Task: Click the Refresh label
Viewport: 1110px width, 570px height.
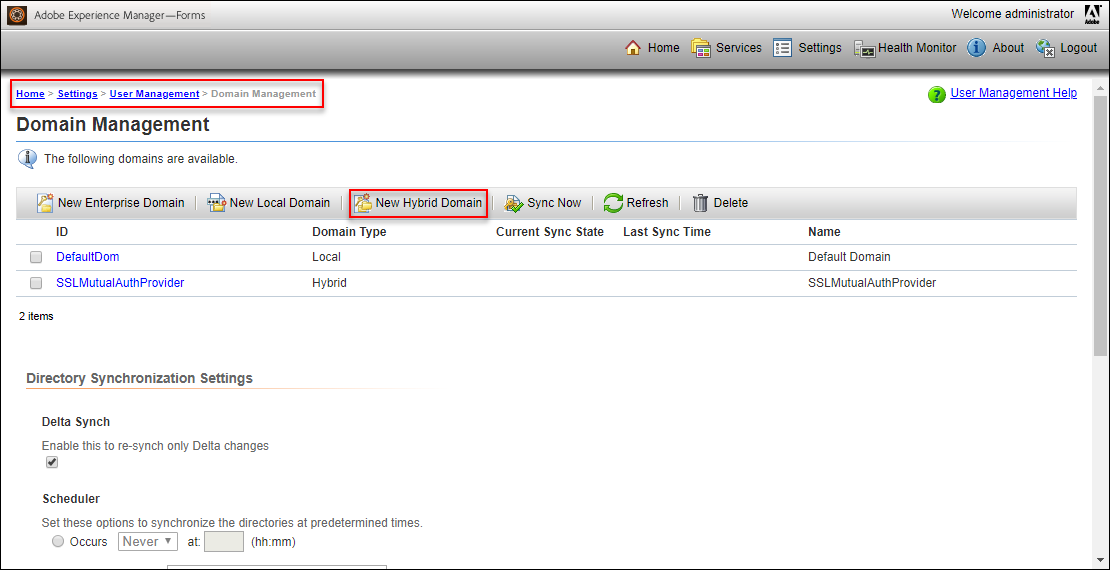Action: (x=647, y=203)
